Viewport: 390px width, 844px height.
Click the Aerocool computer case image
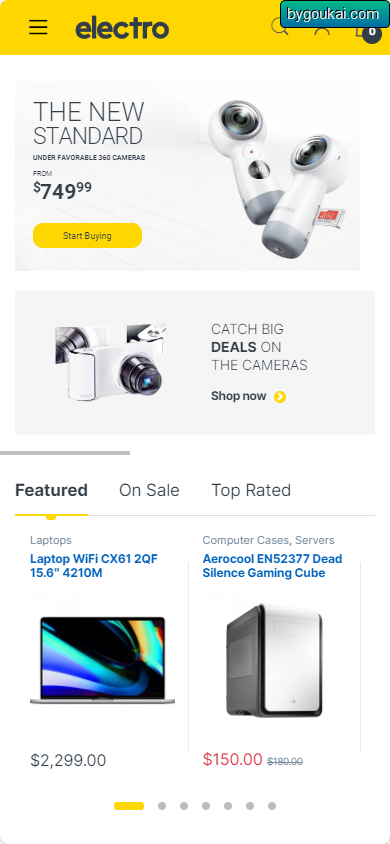274,661
